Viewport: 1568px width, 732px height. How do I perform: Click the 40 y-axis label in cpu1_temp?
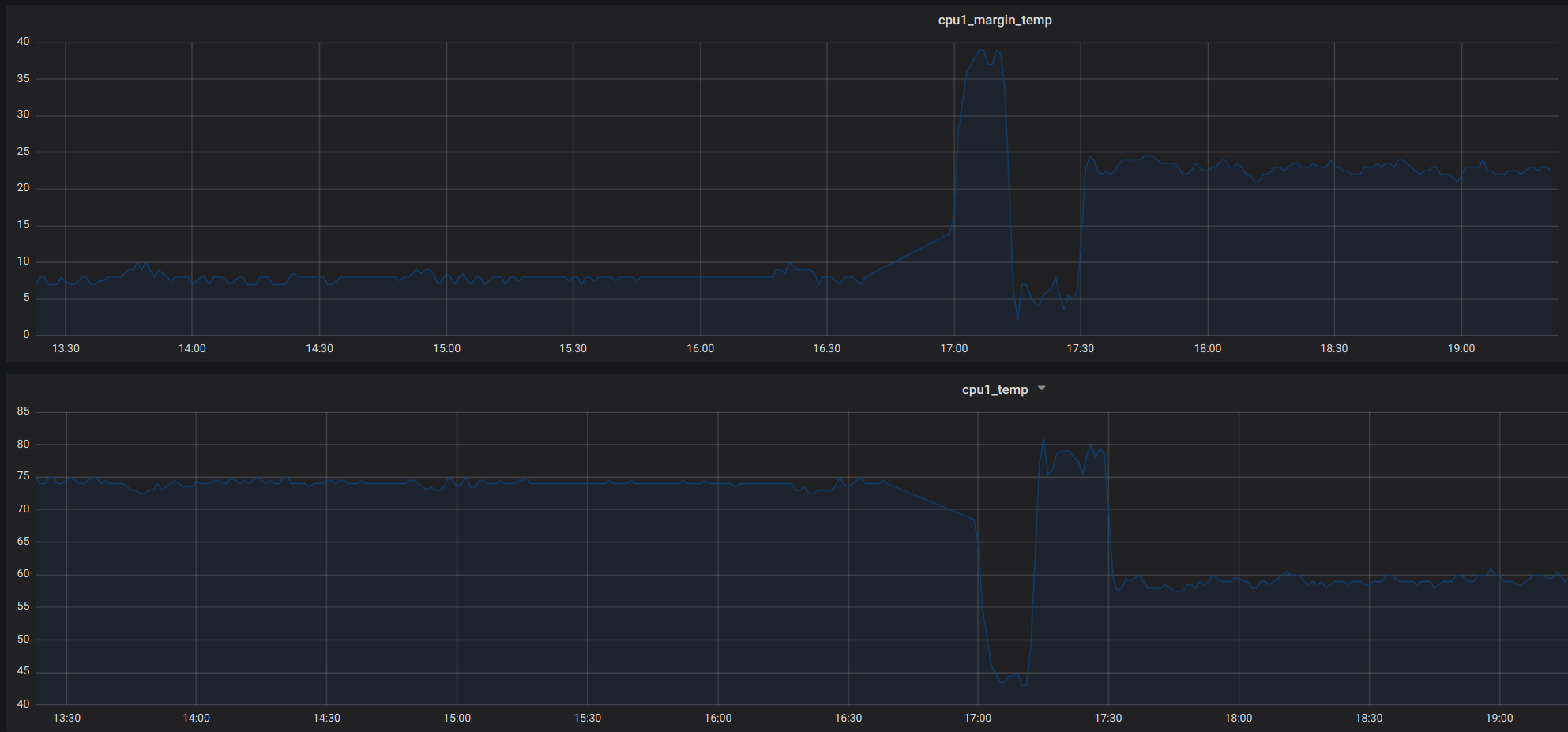pos(23,704)
